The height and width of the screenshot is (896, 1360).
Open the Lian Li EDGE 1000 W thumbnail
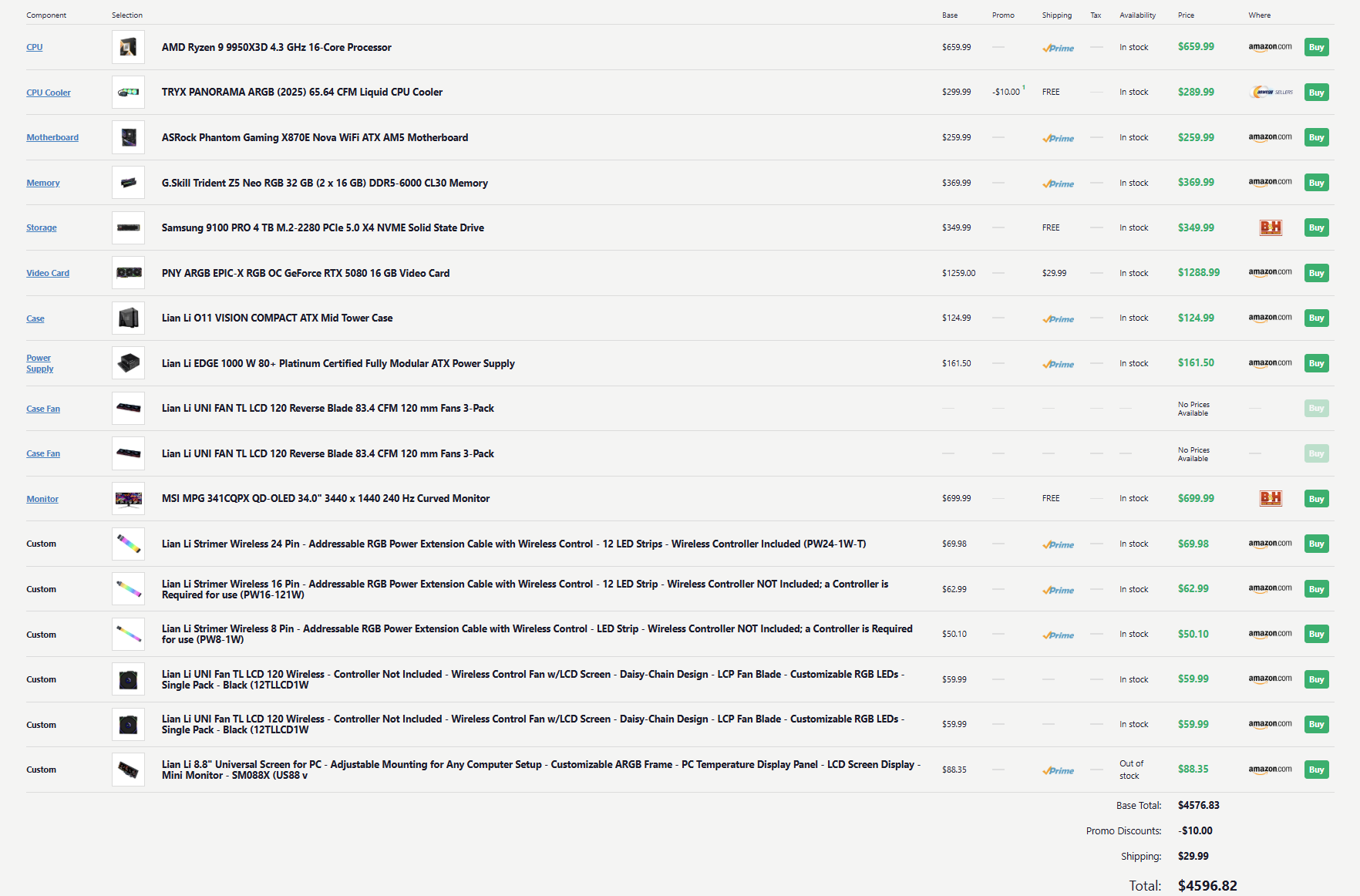pyautogui.click(x=128, y=363)
